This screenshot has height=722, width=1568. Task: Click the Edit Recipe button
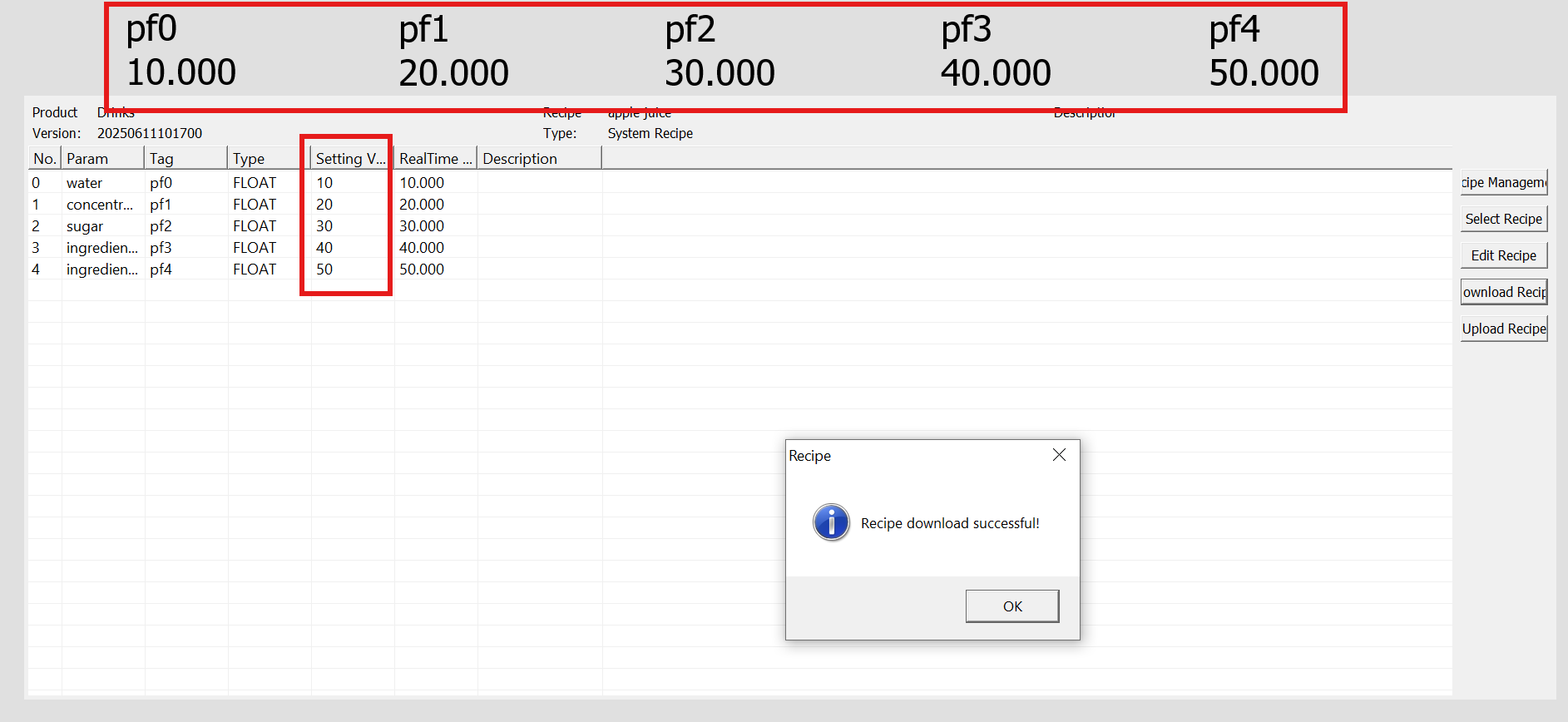click(x=1504, y=255)
